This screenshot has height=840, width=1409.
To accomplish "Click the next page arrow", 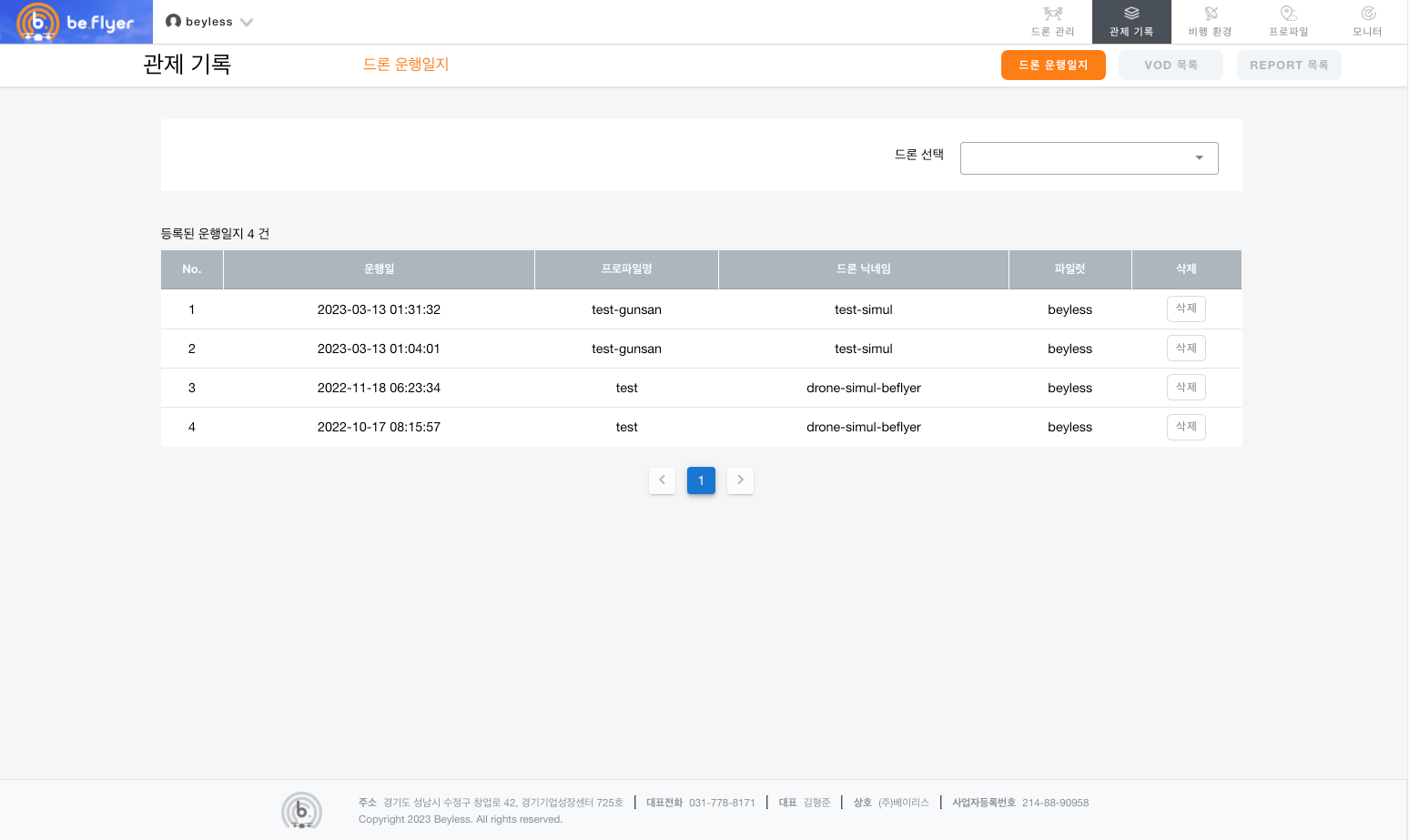I will pos(740,481).
